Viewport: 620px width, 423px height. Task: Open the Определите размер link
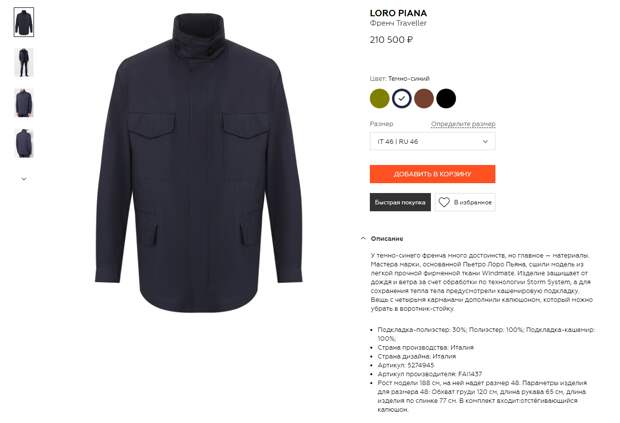coord(463,124)
